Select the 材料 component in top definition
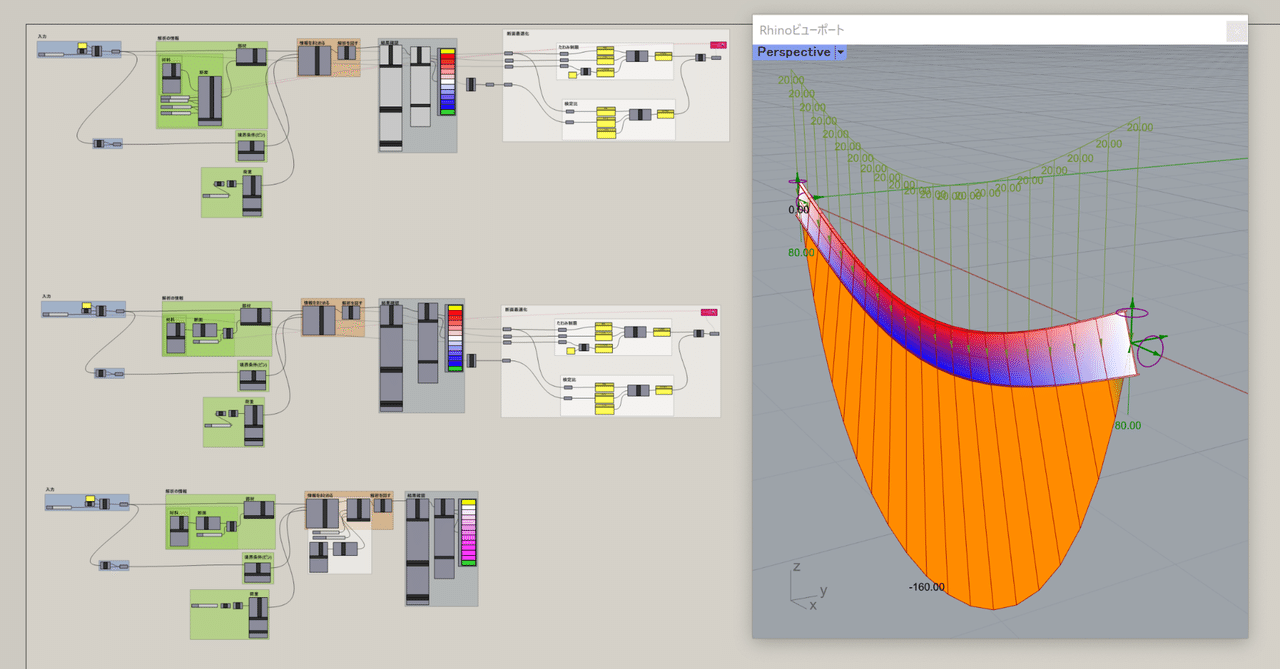Viewport: 1280px width, 669px height. point(171,76)
